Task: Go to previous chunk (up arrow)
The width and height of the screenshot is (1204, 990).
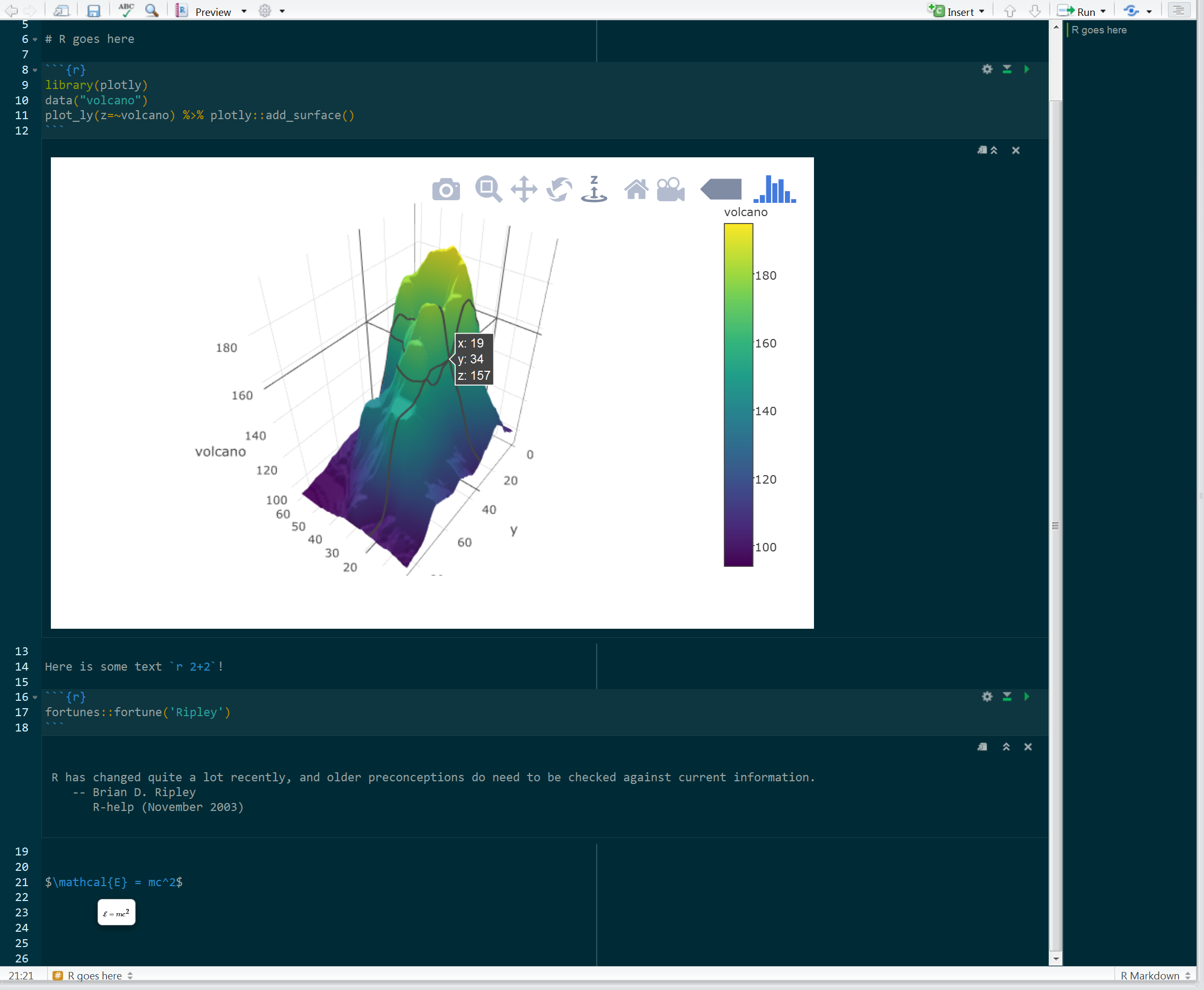Action: click(1010, 11)
